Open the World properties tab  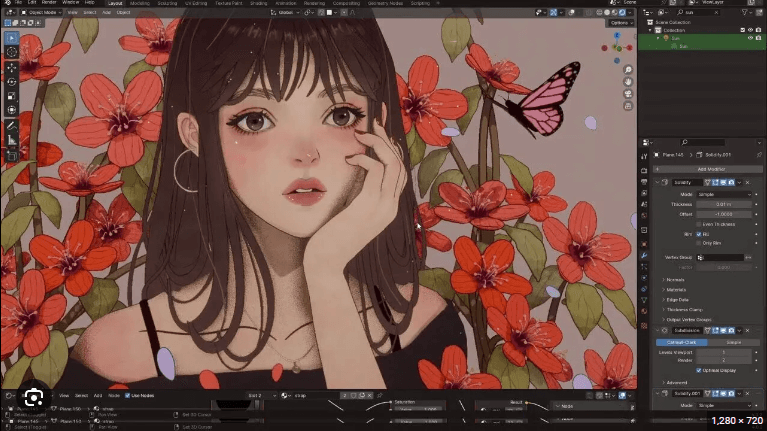click(x=644, y=215)
